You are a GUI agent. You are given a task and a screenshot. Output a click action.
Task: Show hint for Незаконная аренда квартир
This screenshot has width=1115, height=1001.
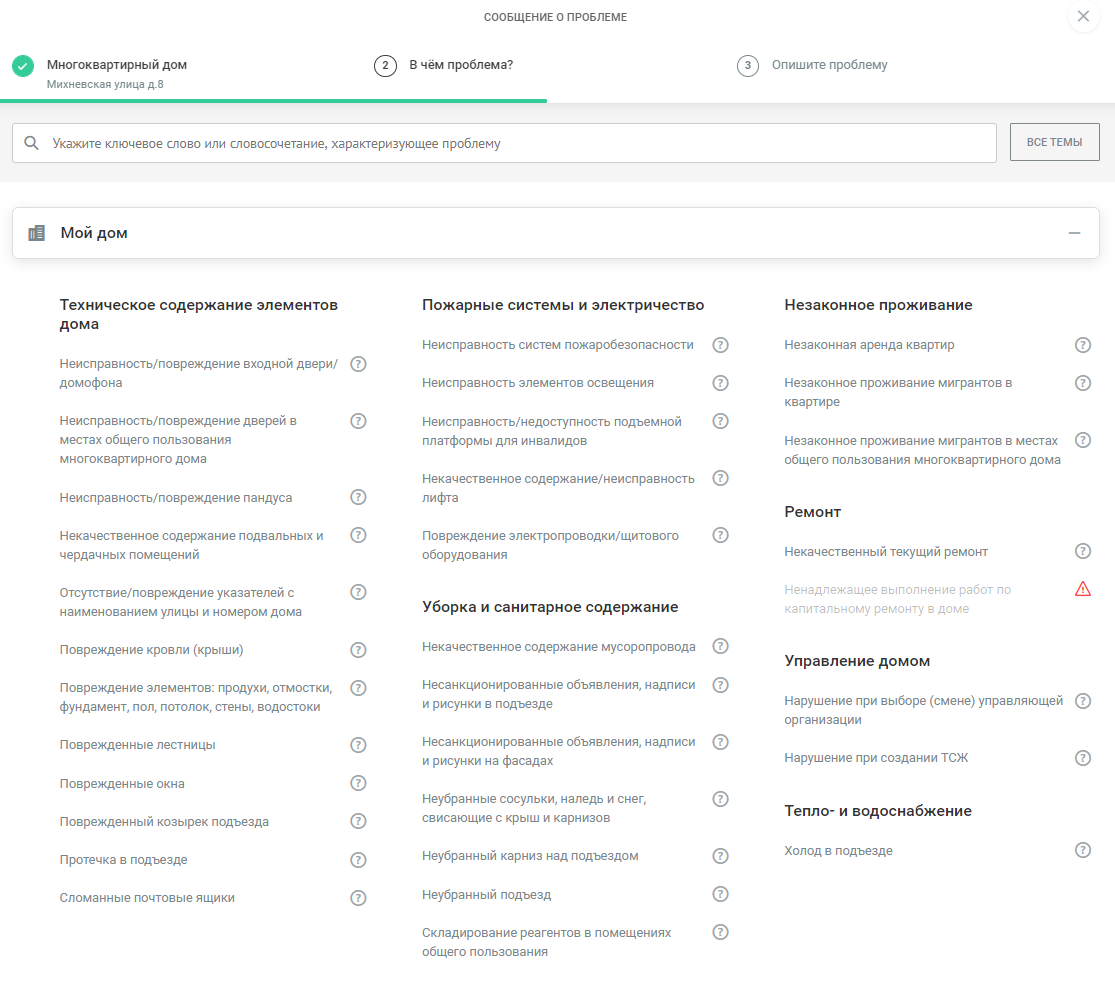coord(1082,345)
